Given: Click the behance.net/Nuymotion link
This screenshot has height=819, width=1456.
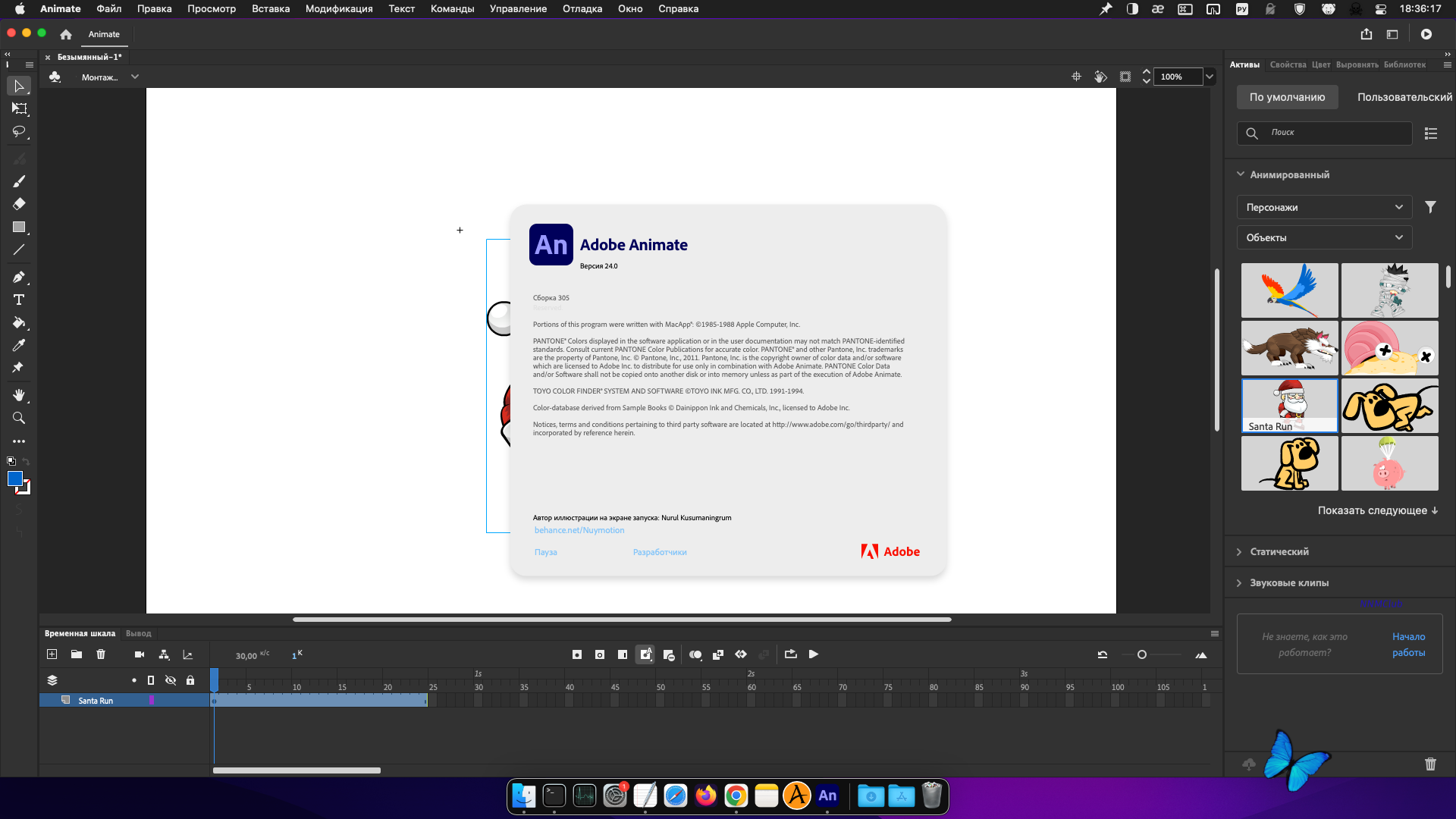Looking at the screenshot, I should point(579,530).
